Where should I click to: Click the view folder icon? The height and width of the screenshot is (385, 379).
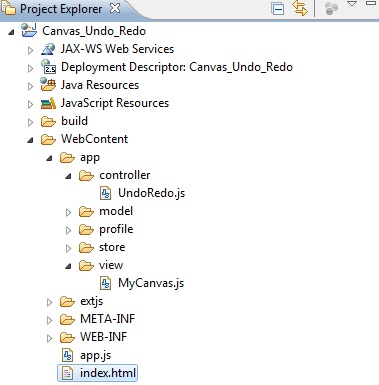pos(86,265)
